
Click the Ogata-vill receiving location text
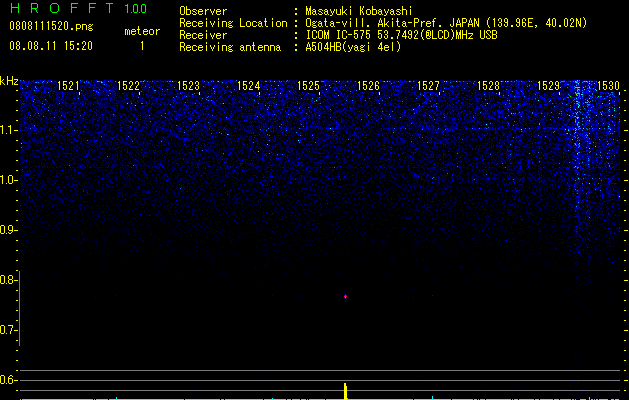tap(446, 23)
